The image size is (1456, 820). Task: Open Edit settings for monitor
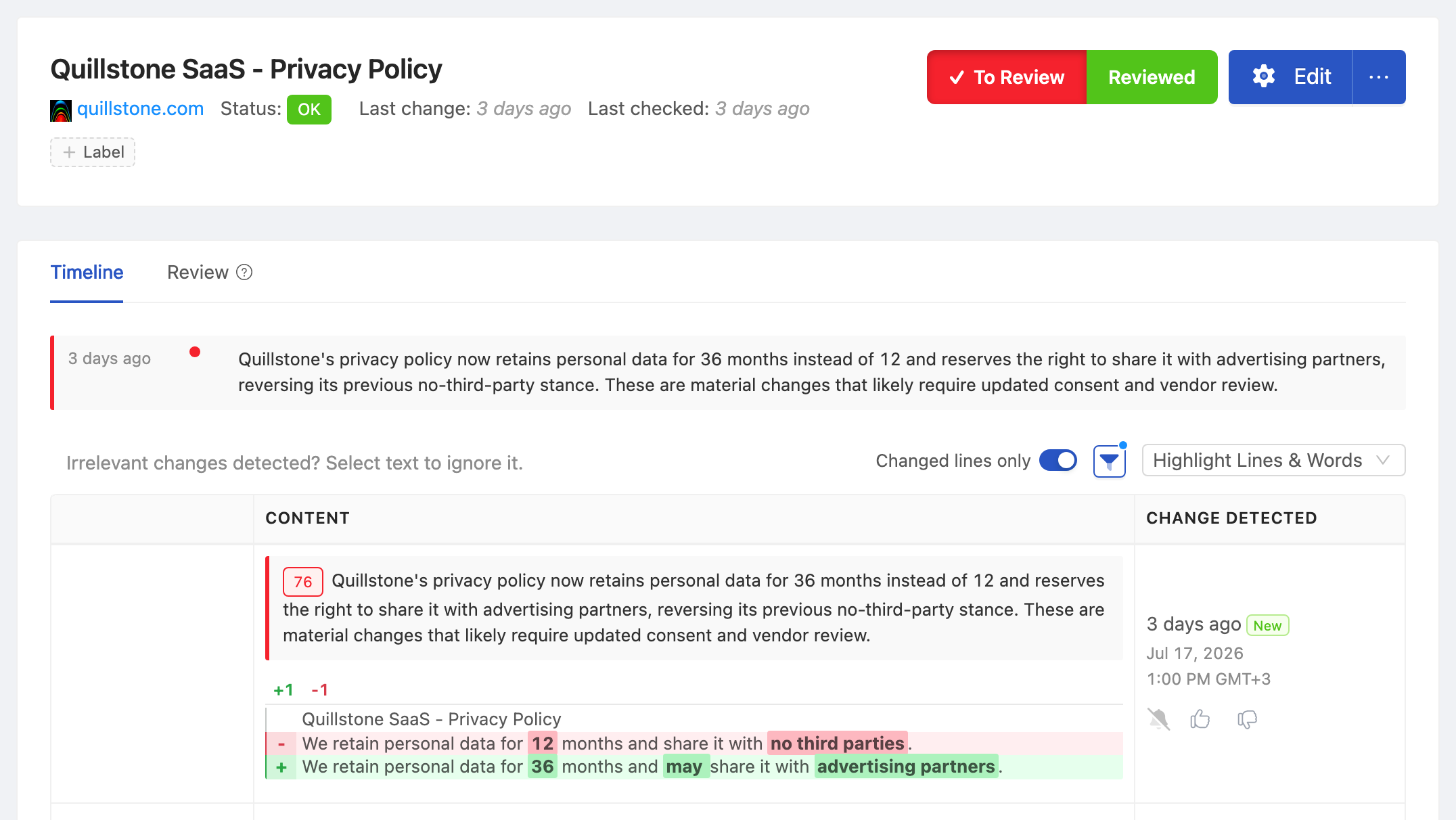coord(1290,77)
